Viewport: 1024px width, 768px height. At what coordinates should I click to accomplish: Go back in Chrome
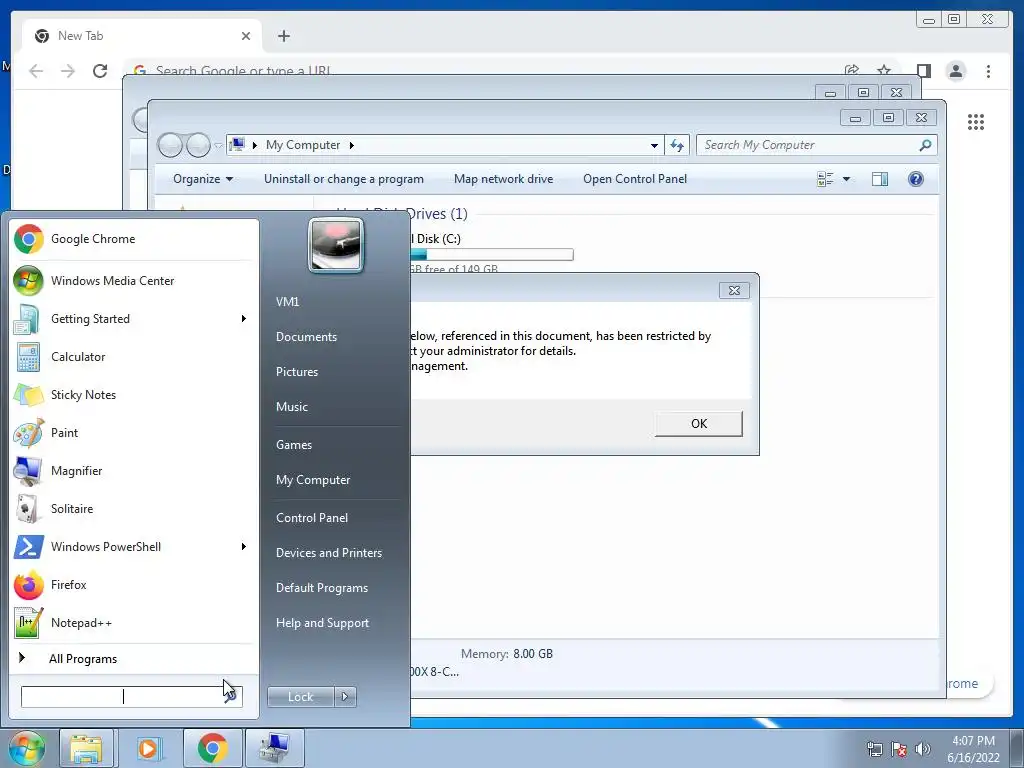(x=36, y=71)
